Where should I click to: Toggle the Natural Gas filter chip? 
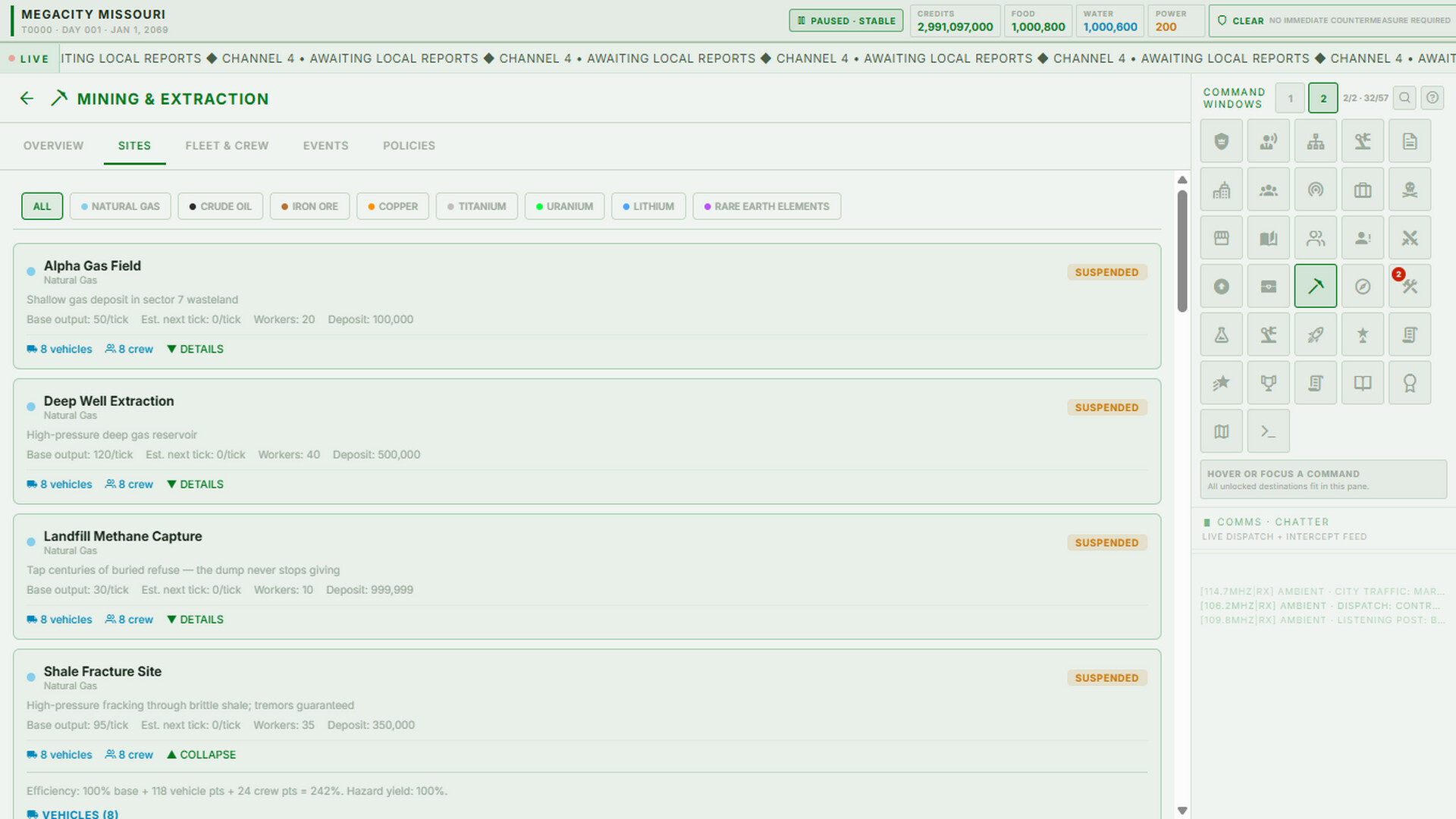(121, 206)
